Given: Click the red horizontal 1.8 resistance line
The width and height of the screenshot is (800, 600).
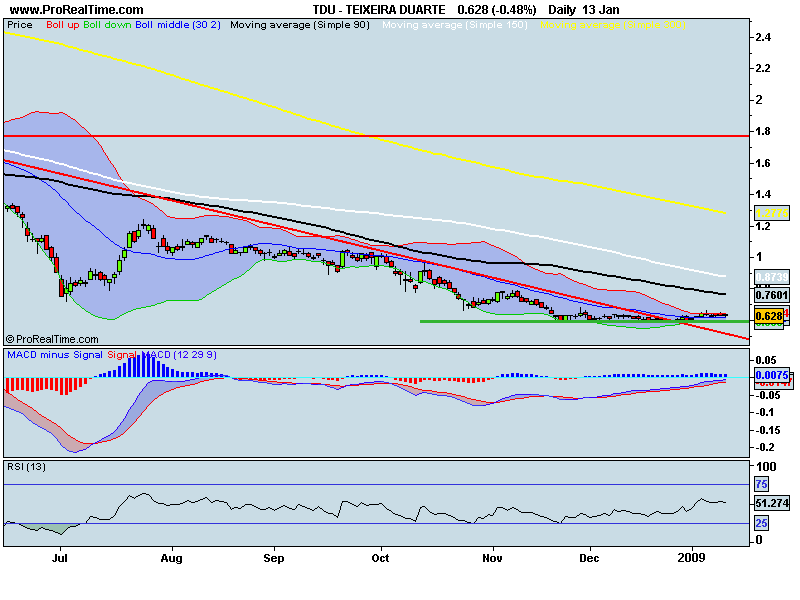Looking at the screenshot, I should click(377, 136).
